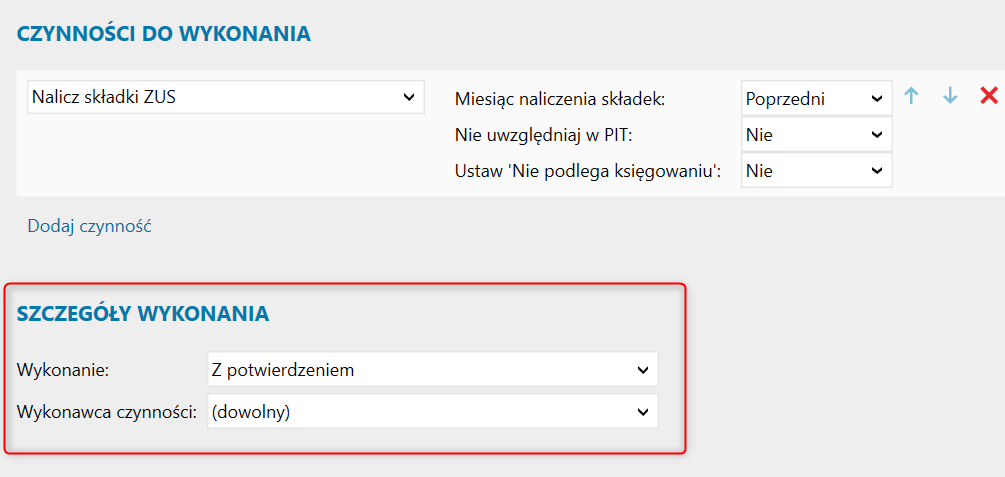Click the 'Miesiąc naliczenia składek:' label
The height and width of the screenshot is (477, 1005).
click(559, 99)
